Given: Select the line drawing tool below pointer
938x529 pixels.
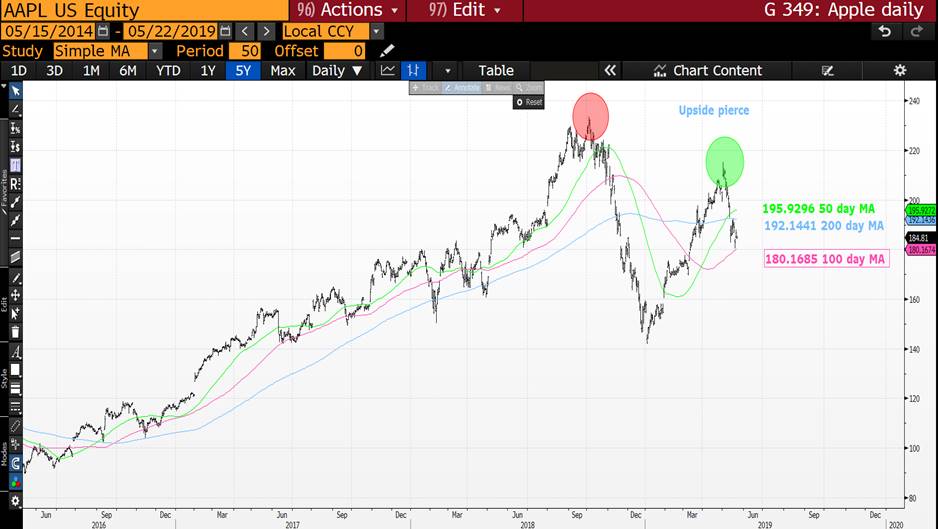Looking at the screenshot, I should coord(16,110).
